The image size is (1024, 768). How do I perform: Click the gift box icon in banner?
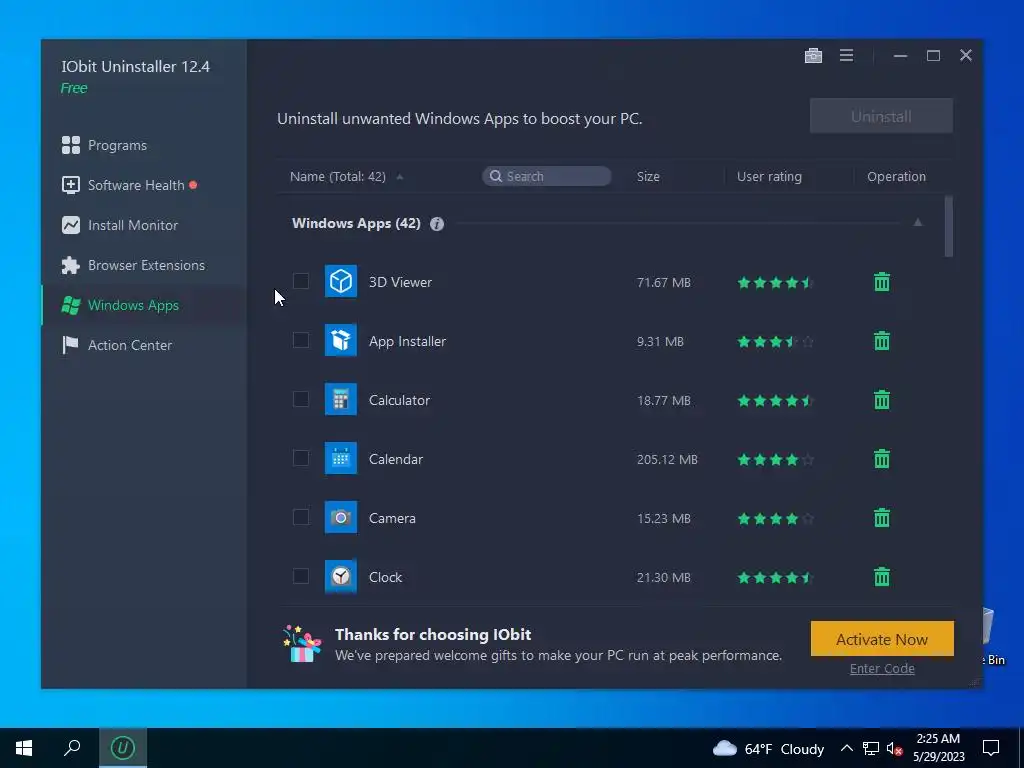302,644
